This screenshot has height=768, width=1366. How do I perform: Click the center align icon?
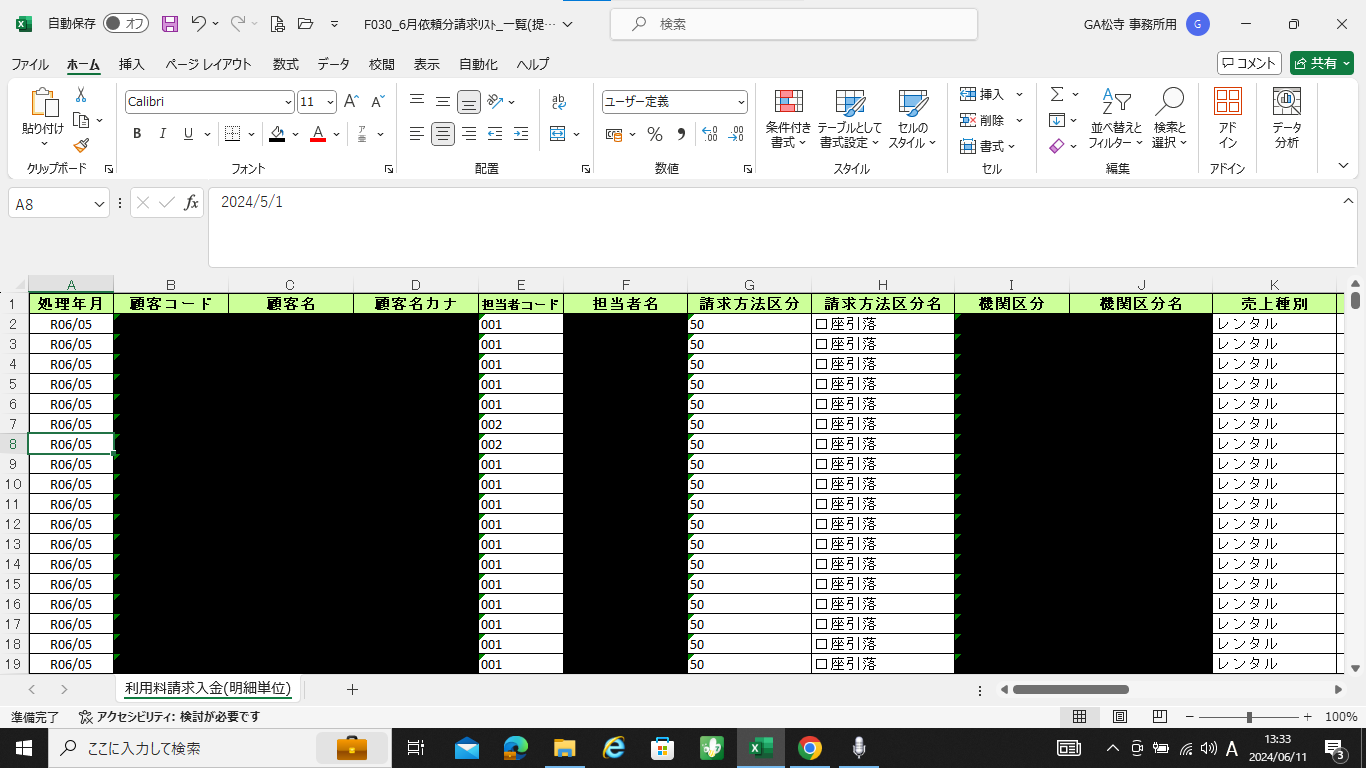(443, 134)
